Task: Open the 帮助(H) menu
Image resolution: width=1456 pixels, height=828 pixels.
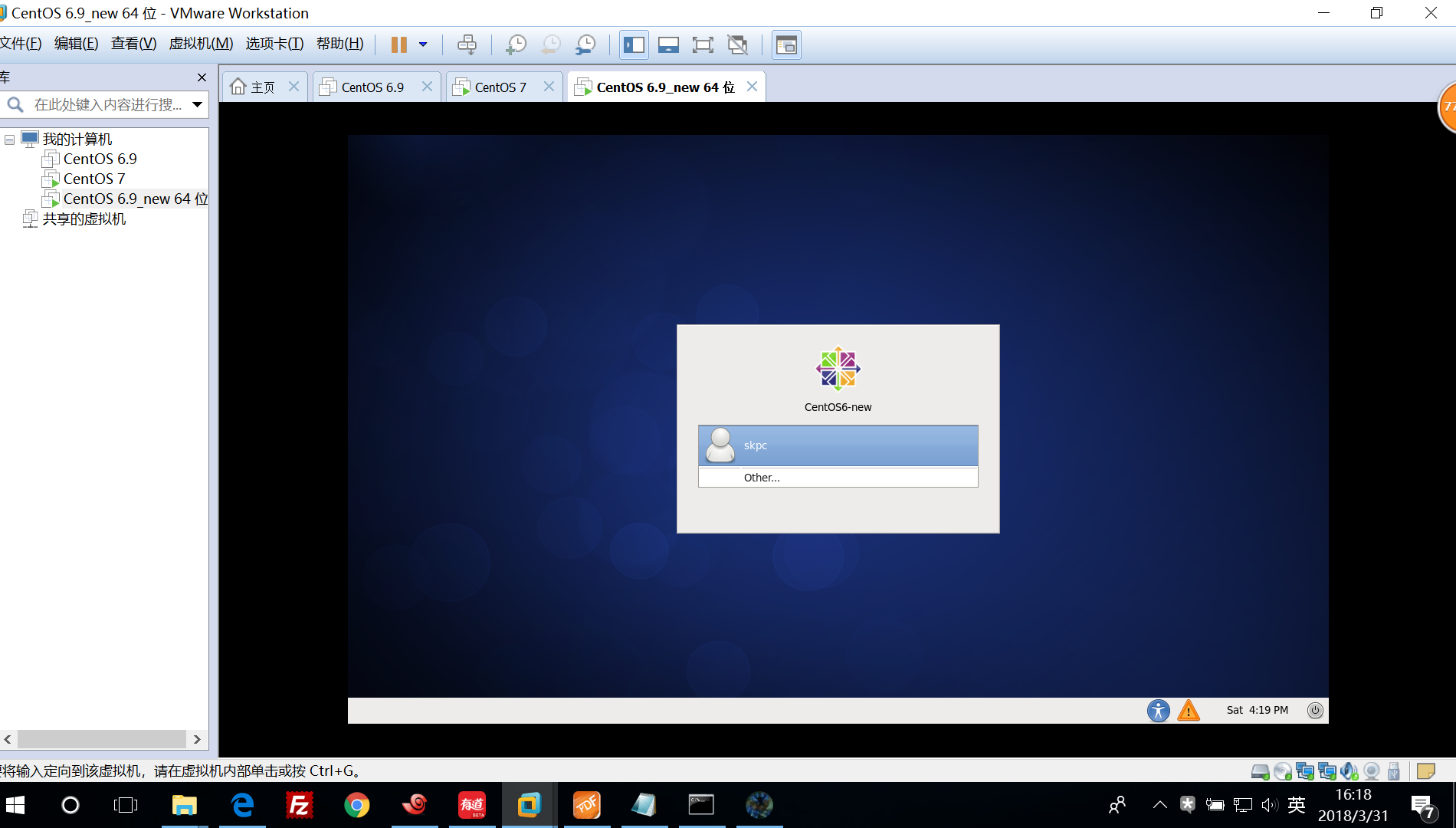Action: click(x=339, y=44)
